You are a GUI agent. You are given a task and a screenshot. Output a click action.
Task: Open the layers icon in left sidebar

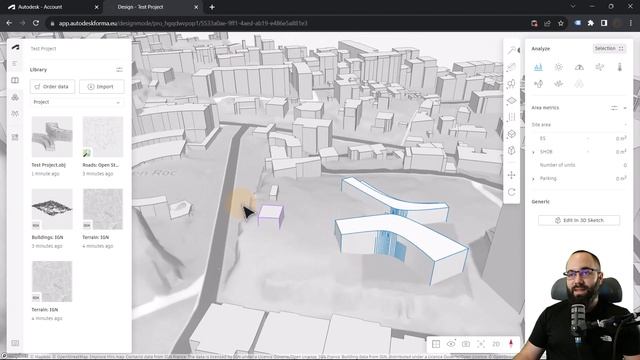15,97
